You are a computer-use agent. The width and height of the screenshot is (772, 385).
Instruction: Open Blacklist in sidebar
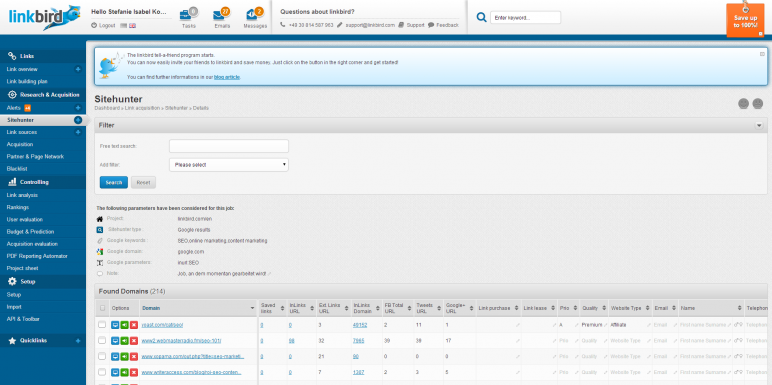(17, 169)
